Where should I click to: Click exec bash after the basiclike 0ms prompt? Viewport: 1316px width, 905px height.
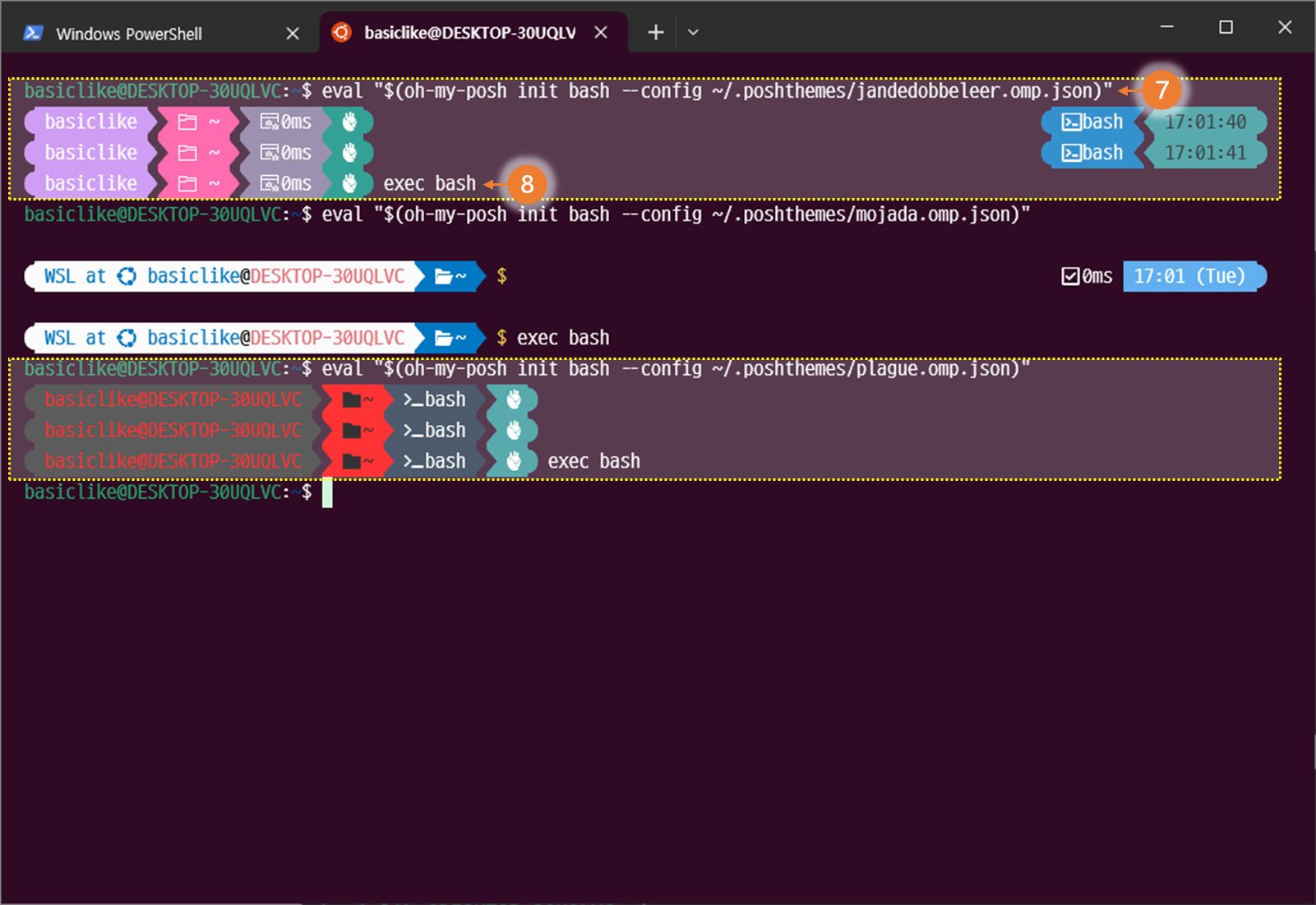(x=430, y=183)
